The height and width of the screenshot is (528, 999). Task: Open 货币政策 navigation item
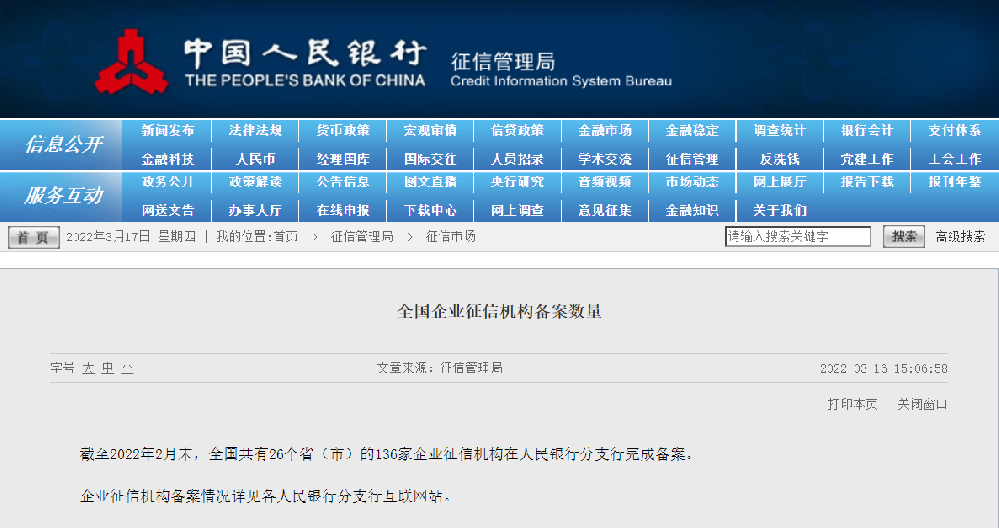(x=343, y=131)
